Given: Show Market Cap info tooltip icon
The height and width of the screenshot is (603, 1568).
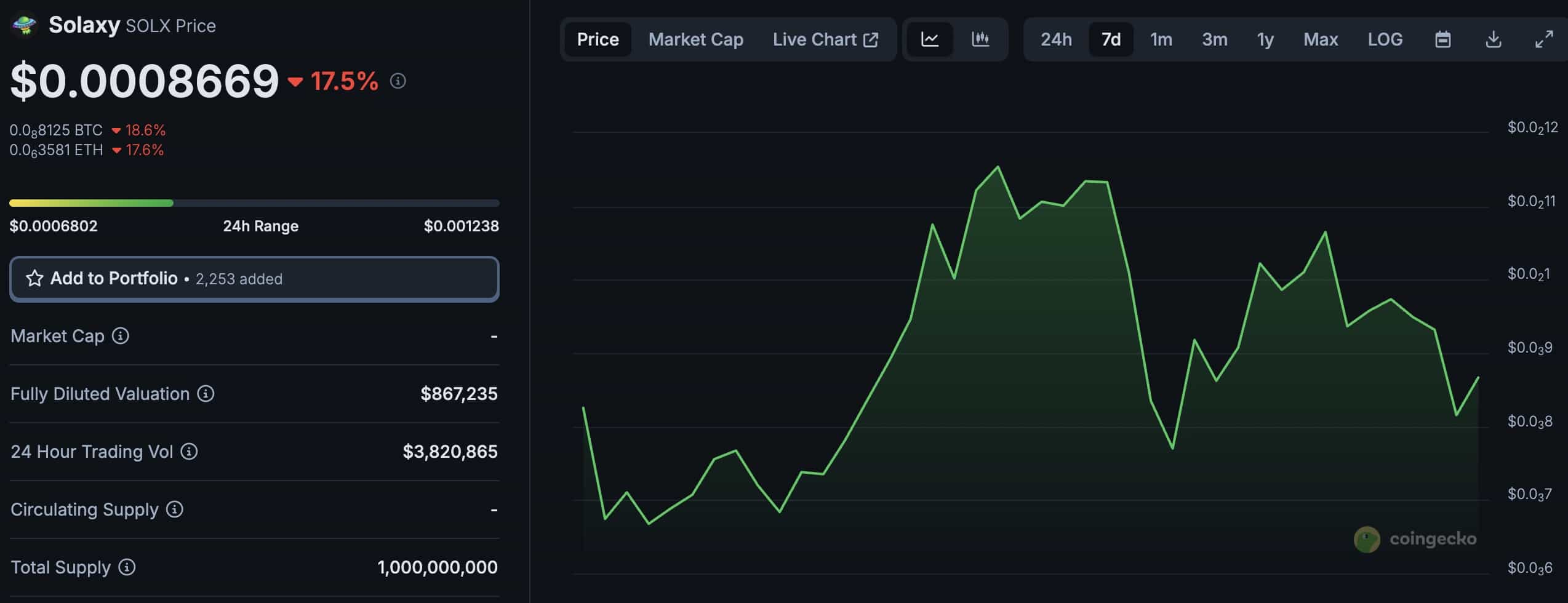Looking at the screenshot, I should point(121,336).
